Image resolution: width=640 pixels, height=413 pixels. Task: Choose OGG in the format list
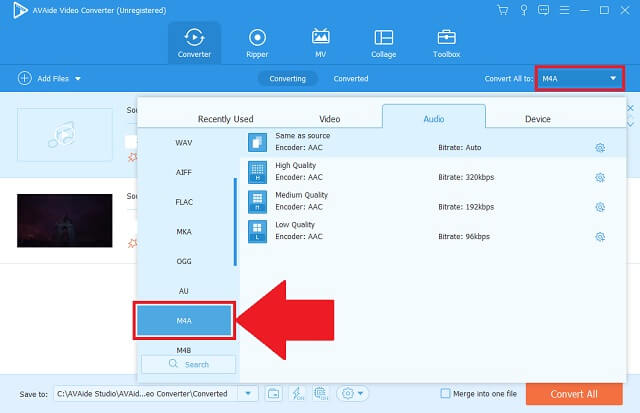(184, 261)
